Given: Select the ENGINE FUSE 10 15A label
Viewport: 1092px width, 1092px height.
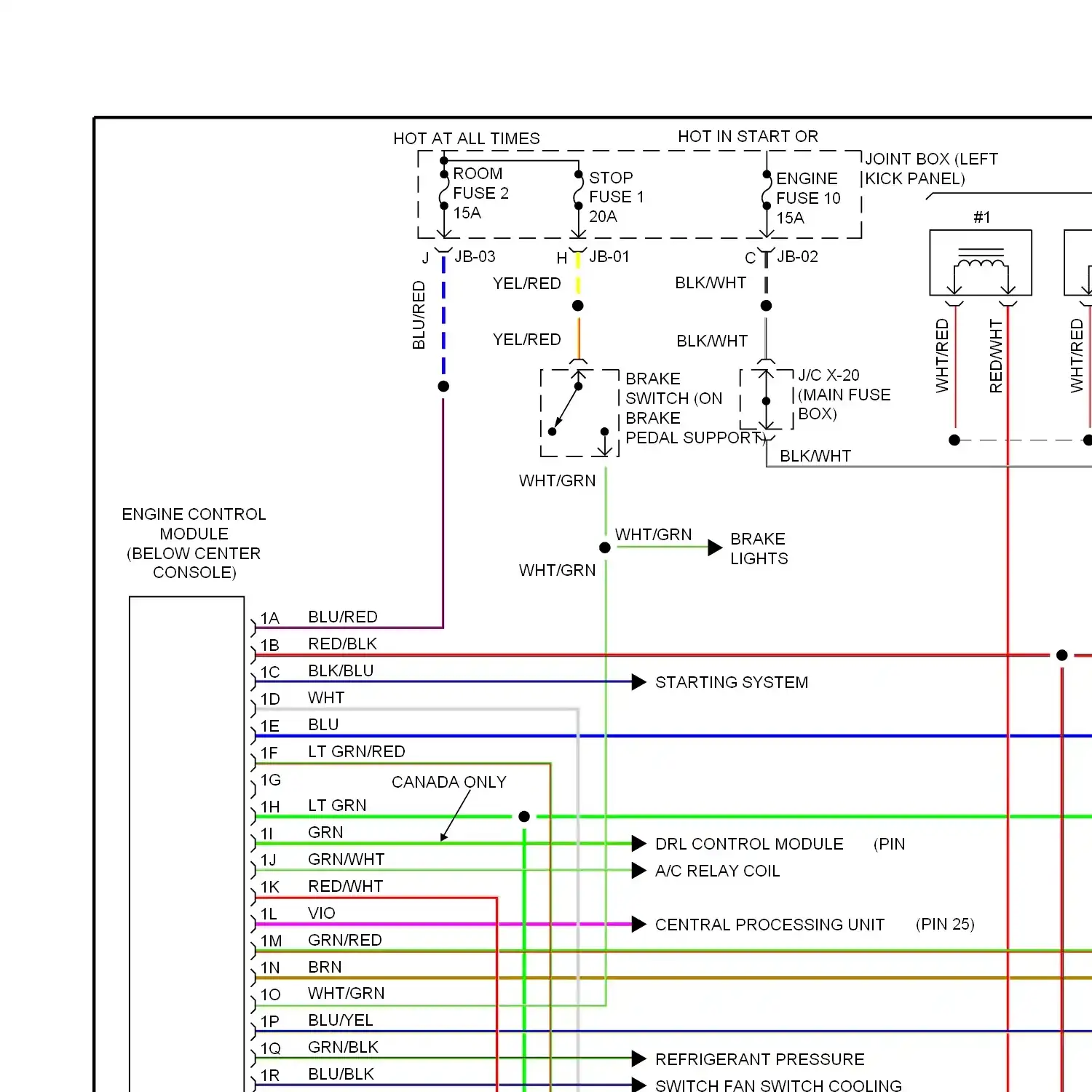Looking at the screenshot, I should point(808,198).
